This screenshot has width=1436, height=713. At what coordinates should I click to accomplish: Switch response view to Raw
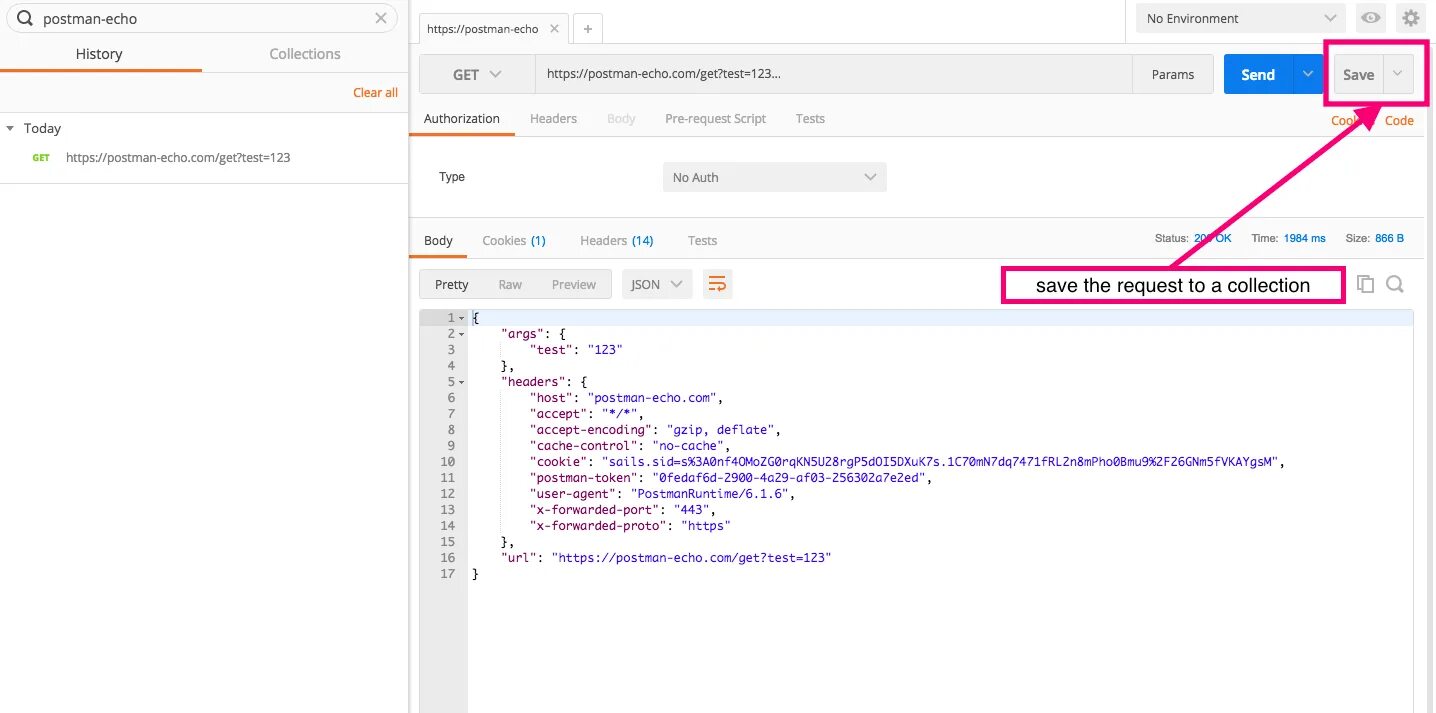tap(510, 284)
